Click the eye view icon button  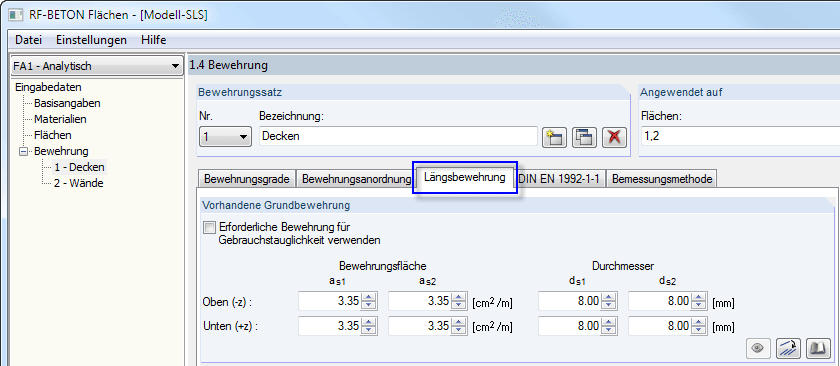pyautogui.click(x=758, y=348)
